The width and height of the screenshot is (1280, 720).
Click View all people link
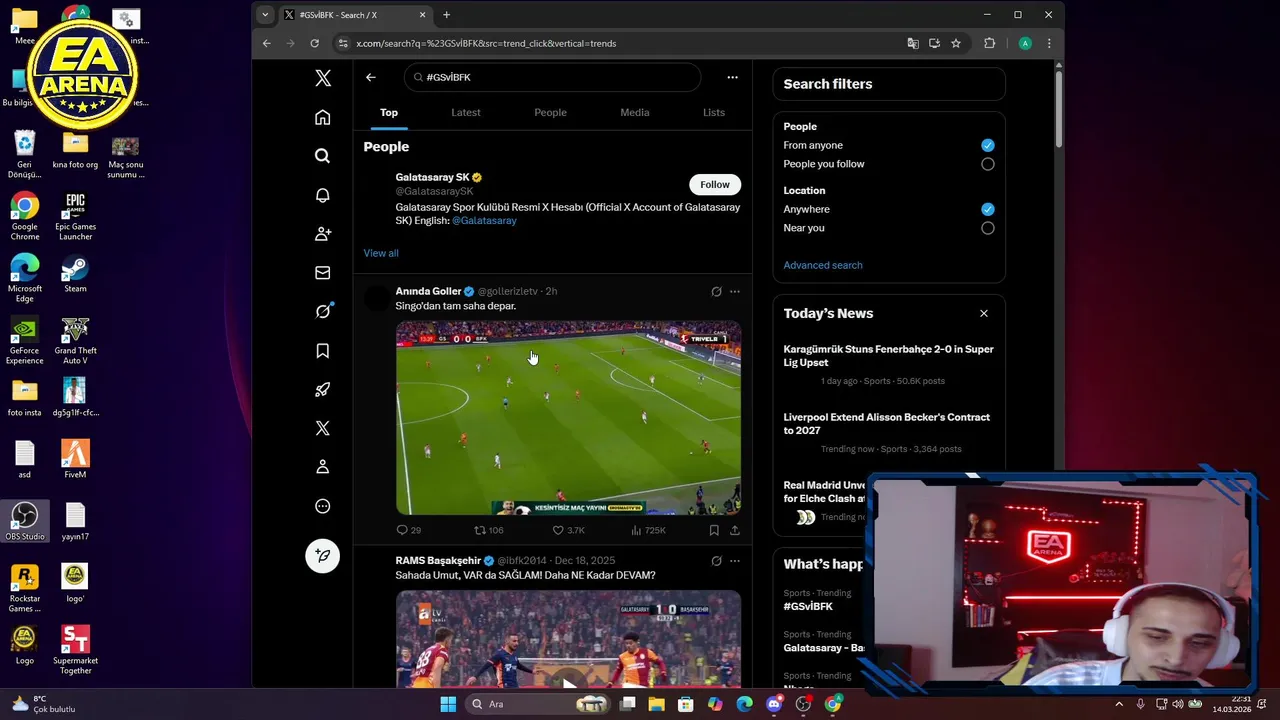coord(380,253)
